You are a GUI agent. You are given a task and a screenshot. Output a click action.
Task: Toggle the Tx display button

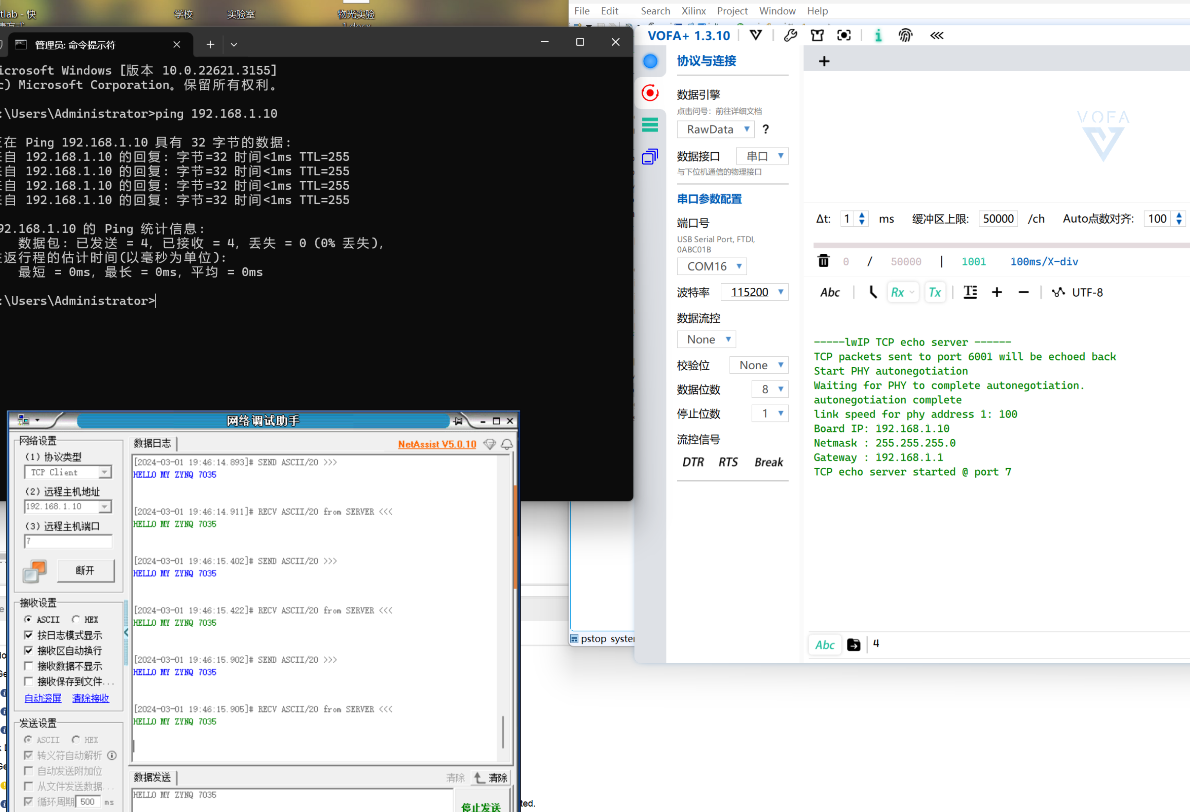click(x=935, y=292)
